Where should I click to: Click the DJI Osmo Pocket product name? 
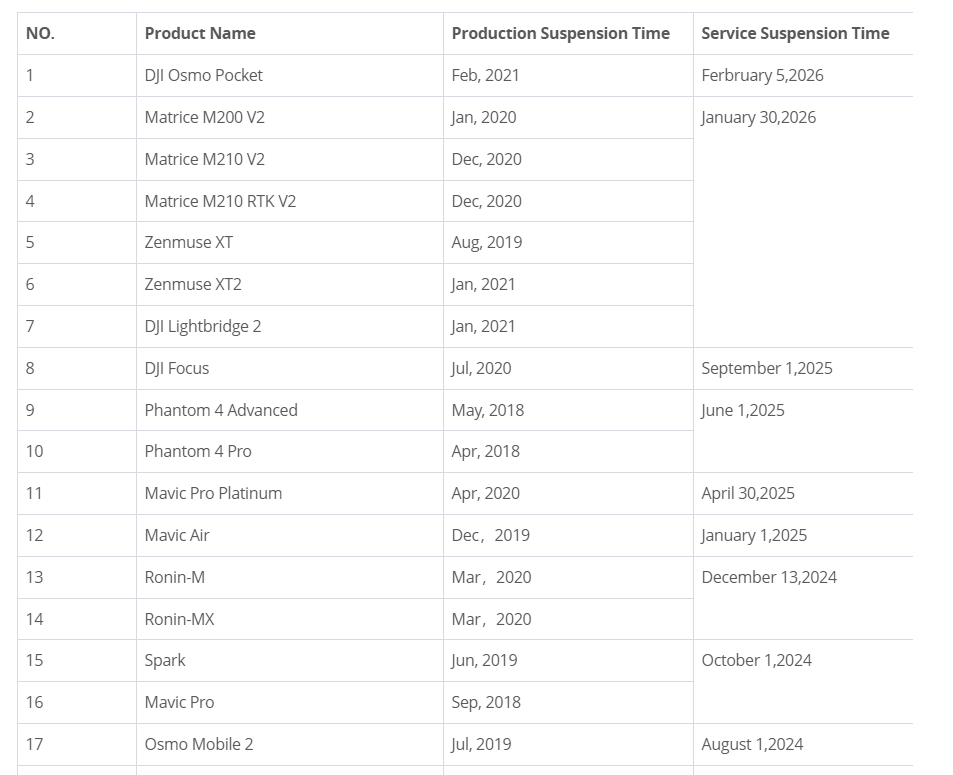coord(203,75)
